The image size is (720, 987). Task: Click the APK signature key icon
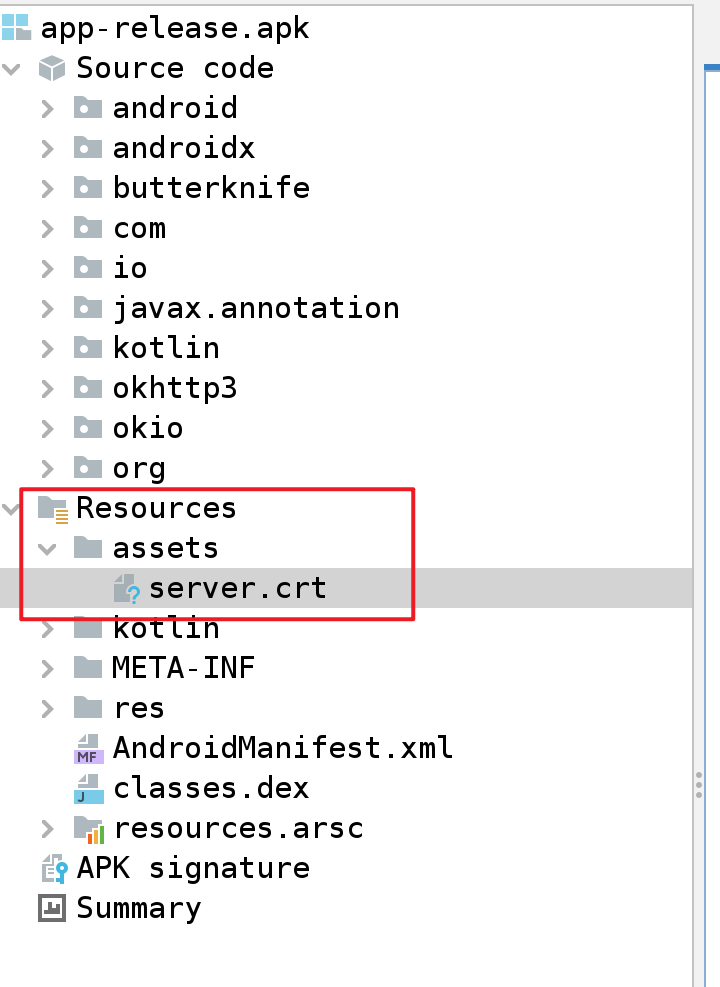[52, 868]
